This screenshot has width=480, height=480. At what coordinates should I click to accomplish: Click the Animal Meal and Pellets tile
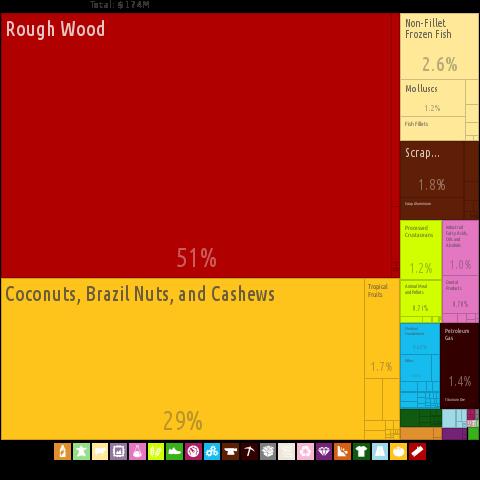point(421,298)
